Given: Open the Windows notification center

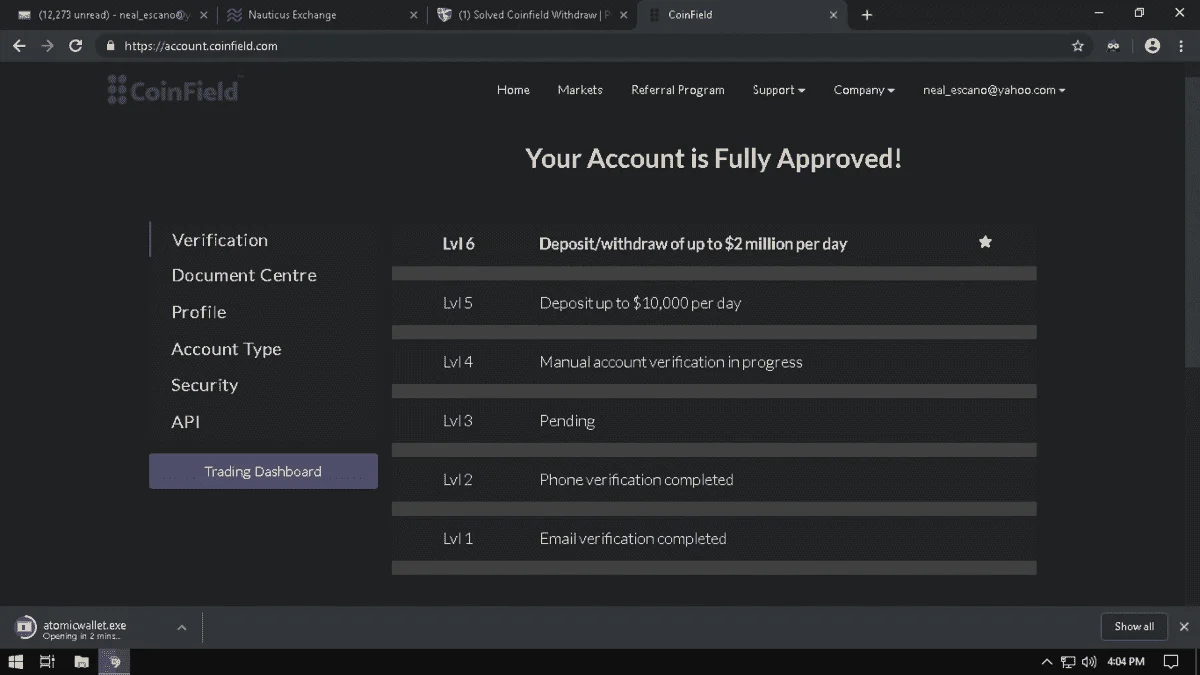Looking at the screenshot, I should [1171, 661].
